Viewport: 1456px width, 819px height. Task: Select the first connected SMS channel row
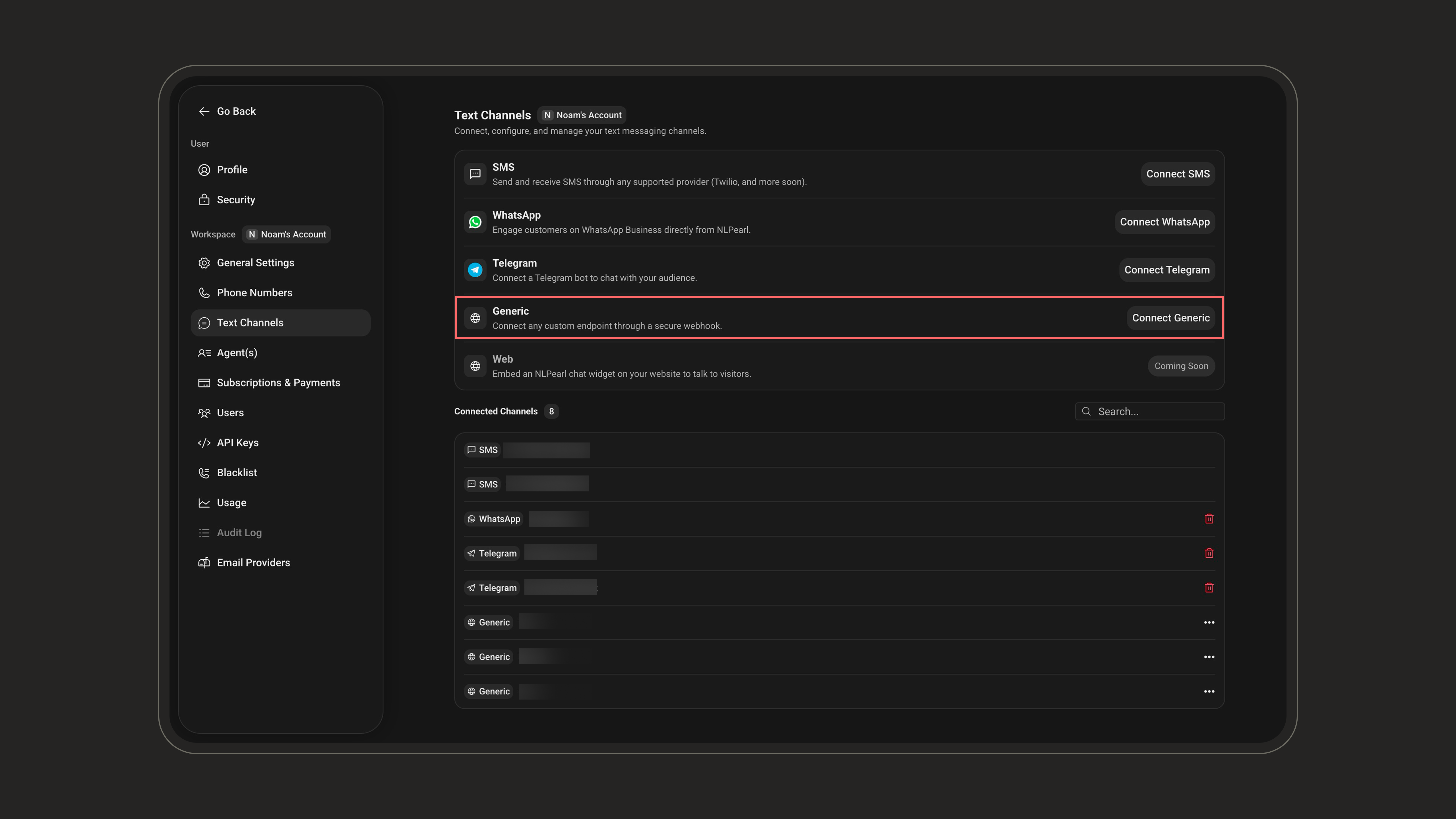(x=839, y=450)
